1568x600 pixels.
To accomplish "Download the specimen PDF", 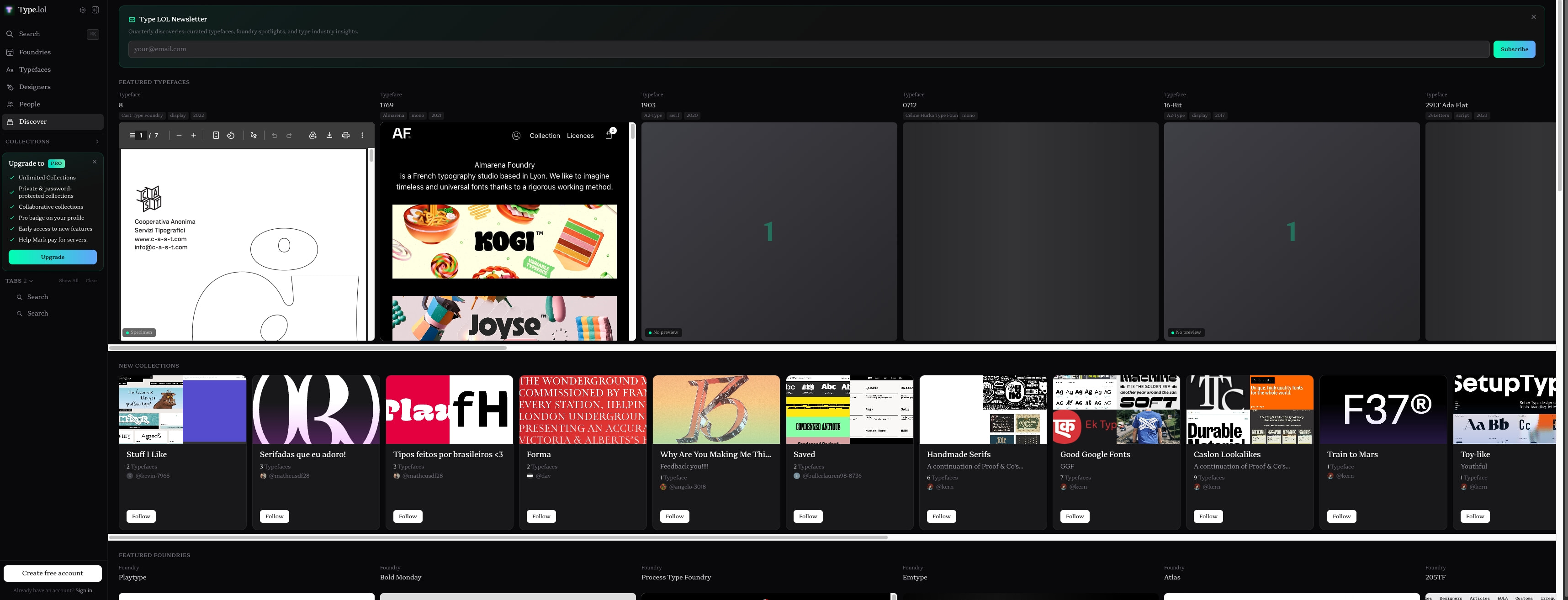I will click(x=329, y=136).
